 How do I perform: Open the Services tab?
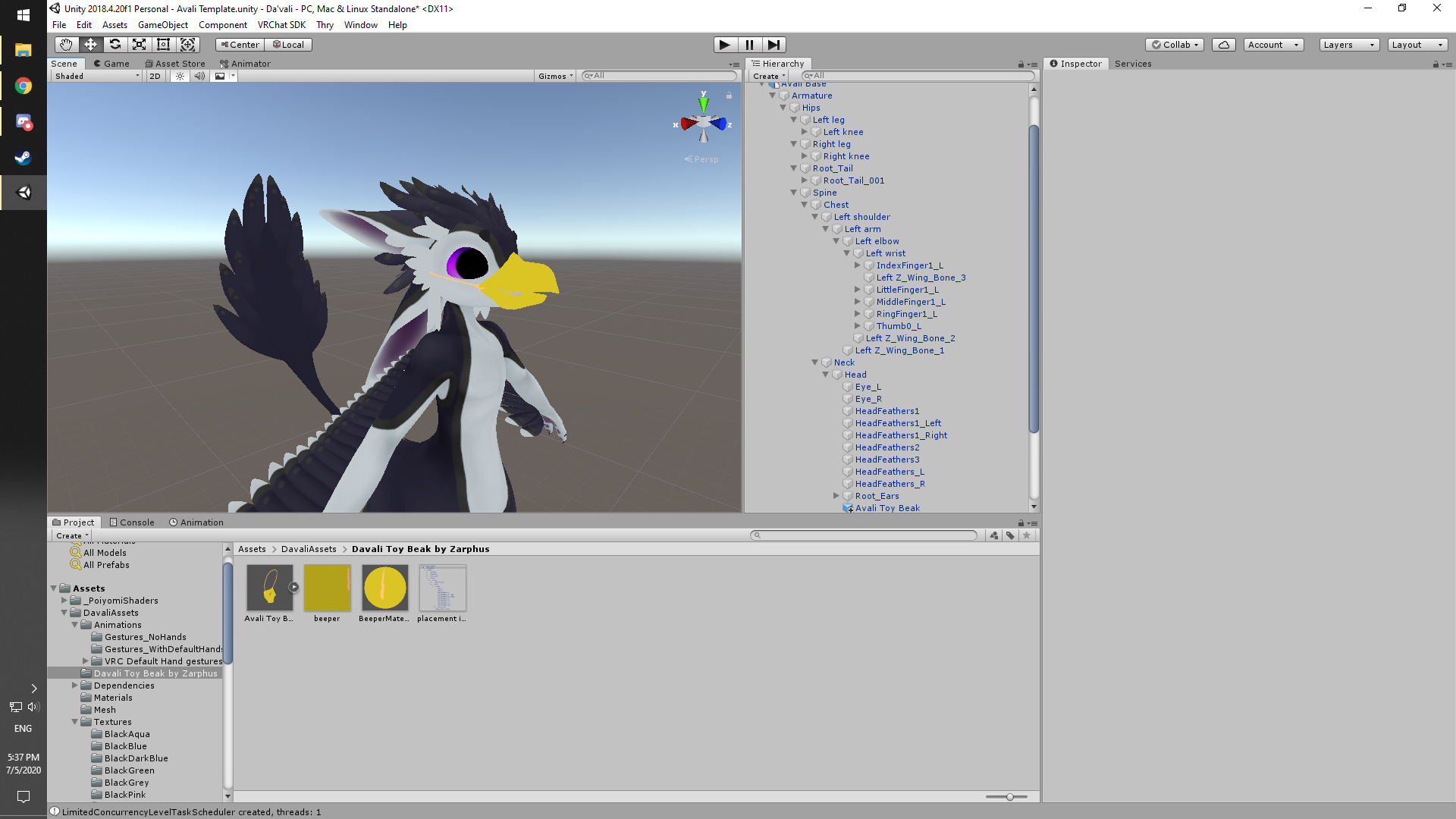click(1133, 64)
